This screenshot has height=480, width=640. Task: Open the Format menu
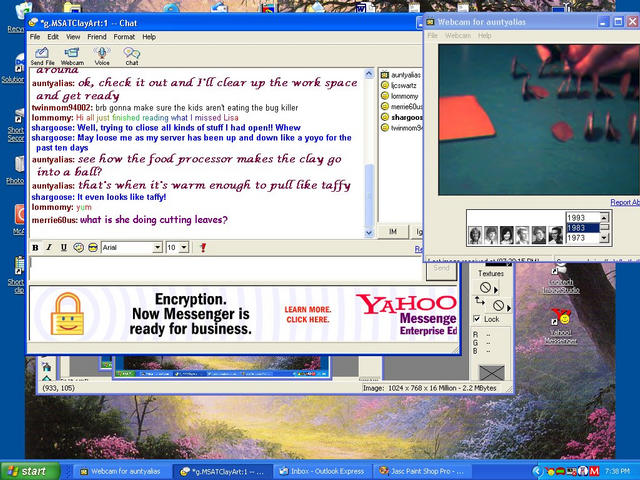[x=124, y=37]
